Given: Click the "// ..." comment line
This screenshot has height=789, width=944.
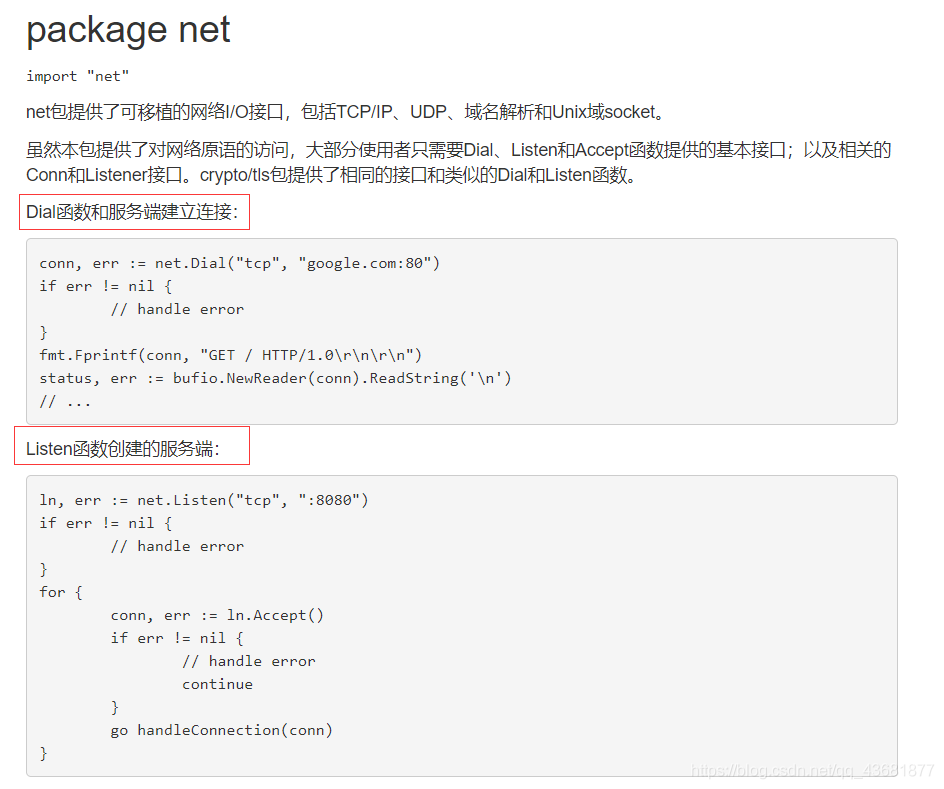Looking at the screenshot, I should pyautogui.click(x=65, y=401).
